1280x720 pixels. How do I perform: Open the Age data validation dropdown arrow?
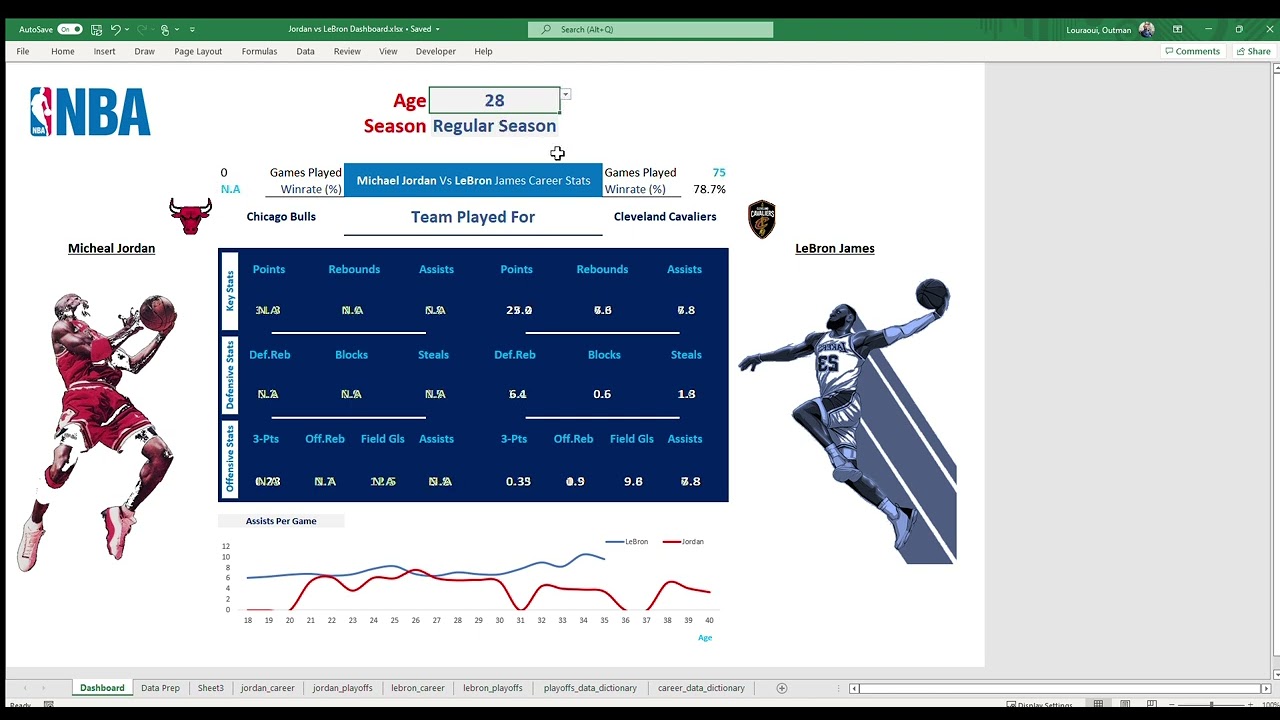tap(565, 94)
